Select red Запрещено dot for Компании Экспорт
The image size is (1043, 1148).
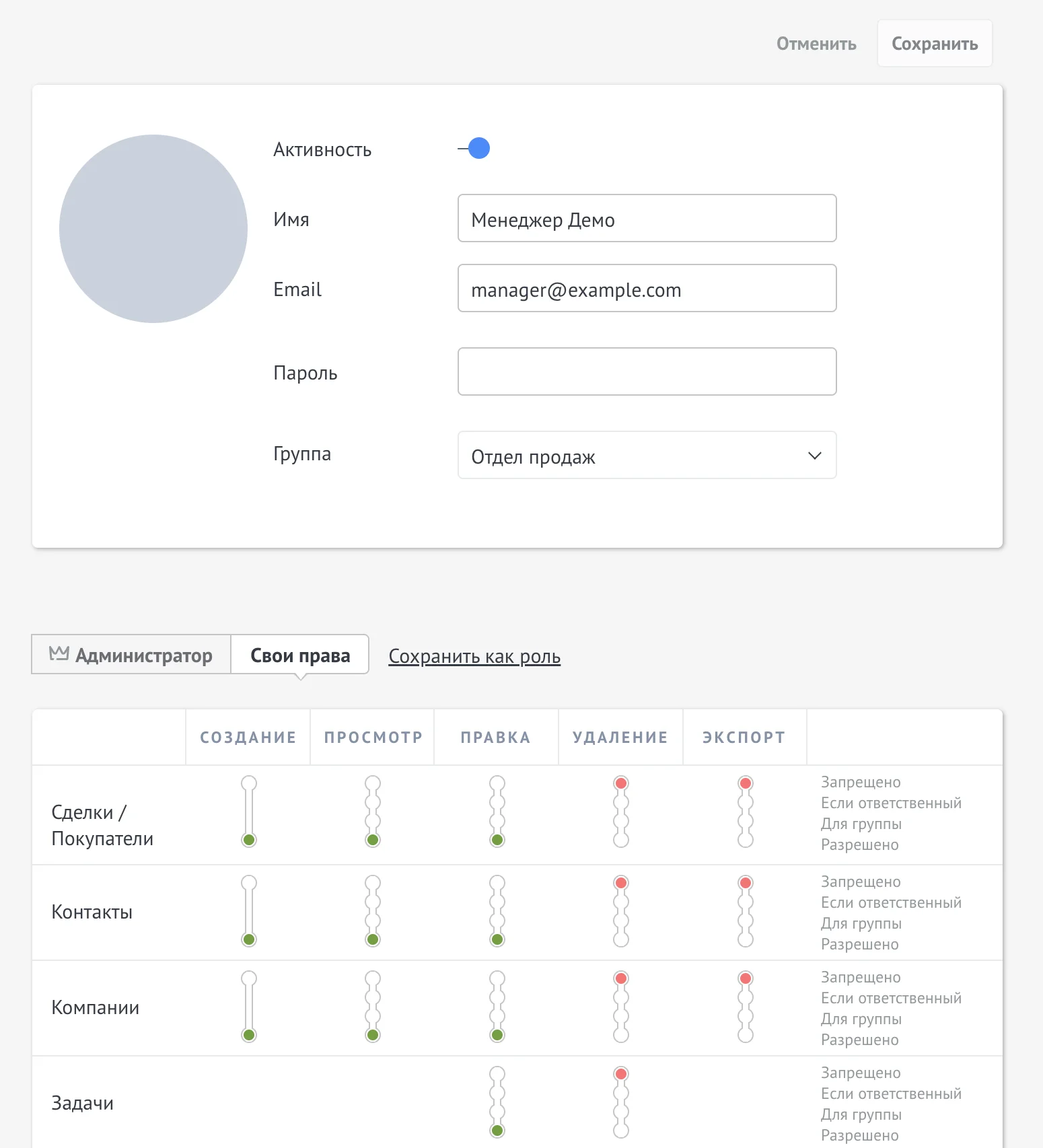pos(746,978)
